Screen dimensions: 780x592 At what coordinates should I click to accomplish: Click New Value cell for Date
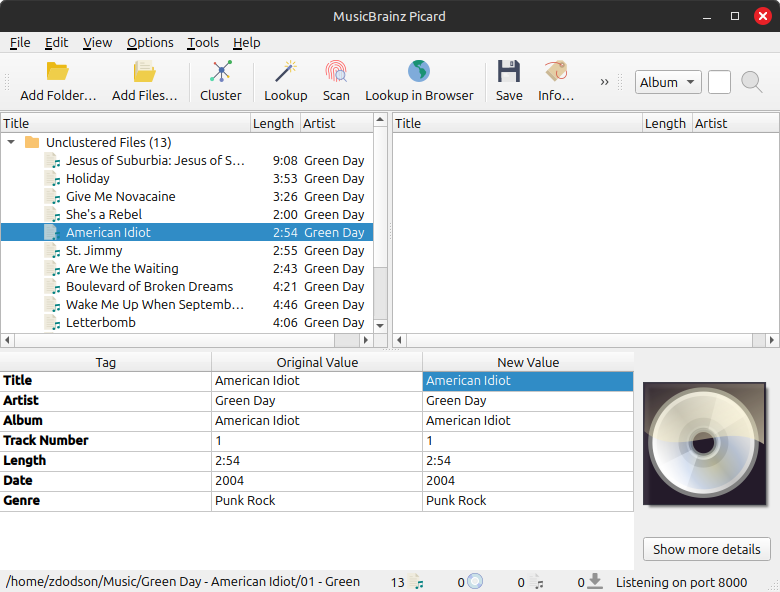(528, 481)
